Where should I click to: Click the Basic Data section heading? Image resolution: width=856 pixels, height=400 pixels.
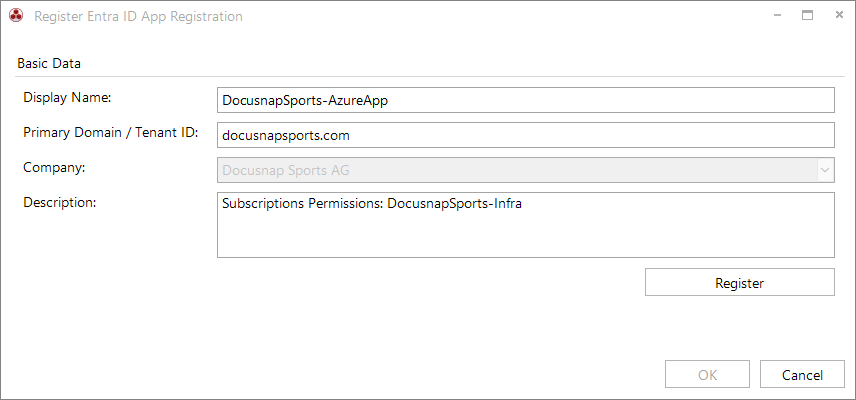click(x=49, y=63)
